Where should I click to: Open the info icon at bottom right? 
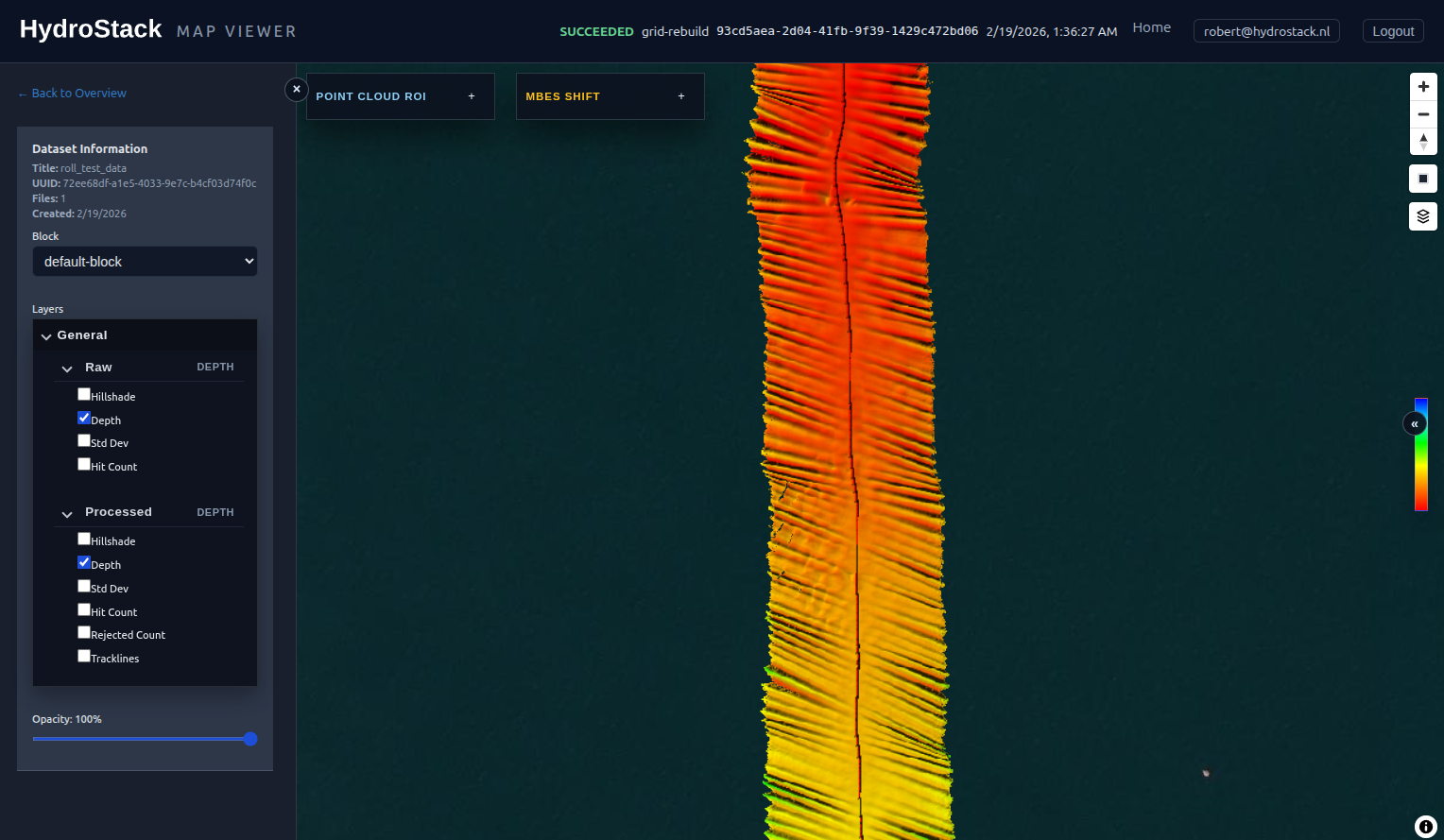click(x=1426, y=825)
